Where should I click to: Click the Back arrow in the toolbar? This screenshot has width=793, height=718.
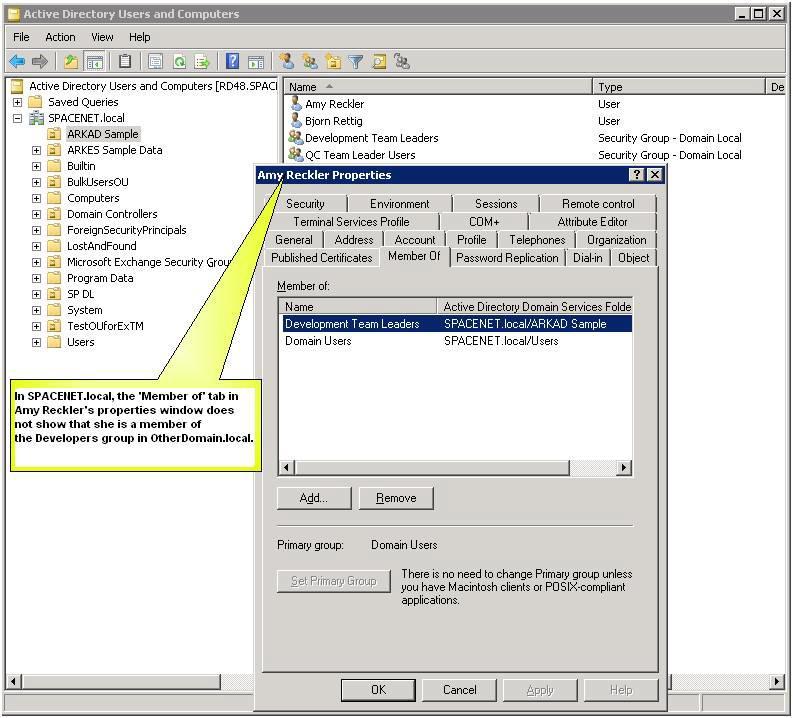pos(17,62)
